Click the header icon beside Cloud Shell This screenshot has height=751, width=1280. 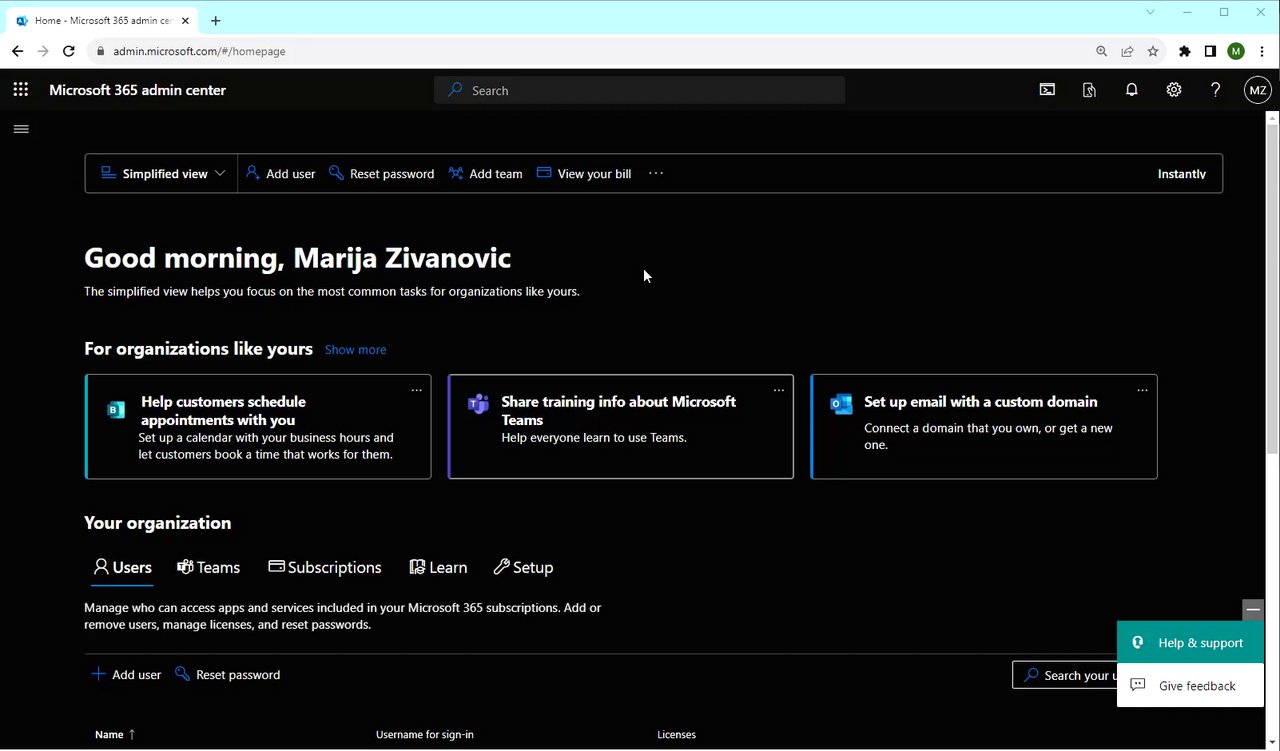[x=1089, y=90]
